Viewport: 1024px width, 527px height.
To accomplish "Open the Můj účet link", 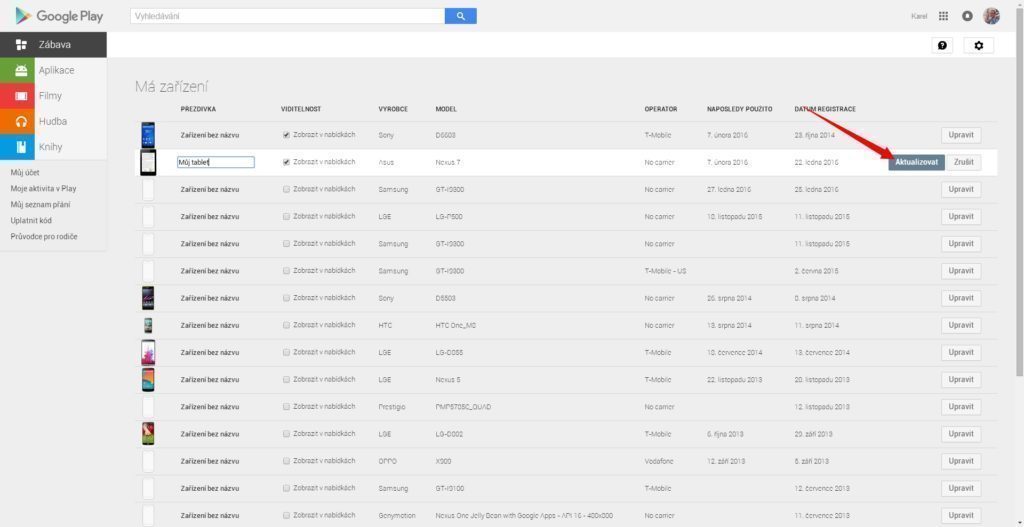I will click(x=25, y=173).
